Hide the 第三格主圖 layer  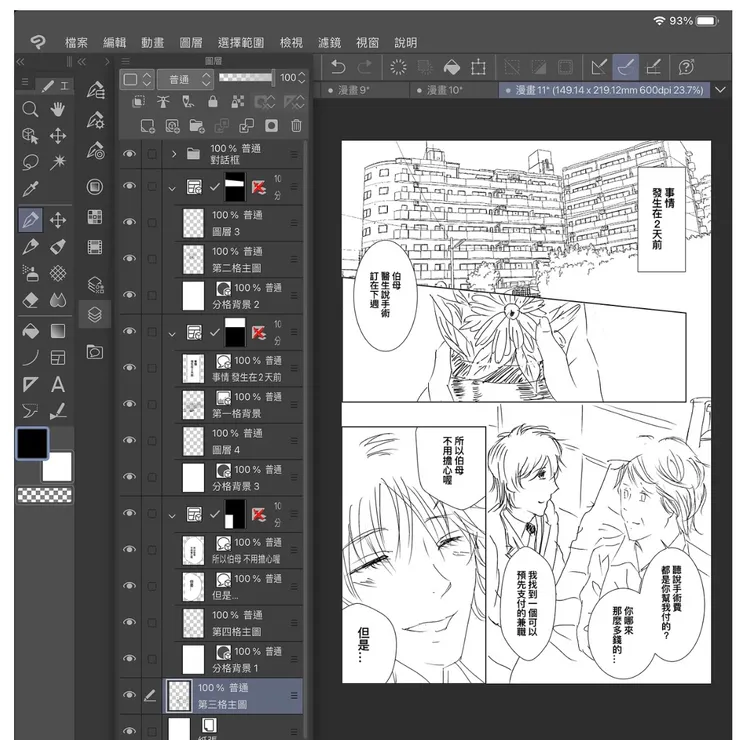tap(129, 695)
